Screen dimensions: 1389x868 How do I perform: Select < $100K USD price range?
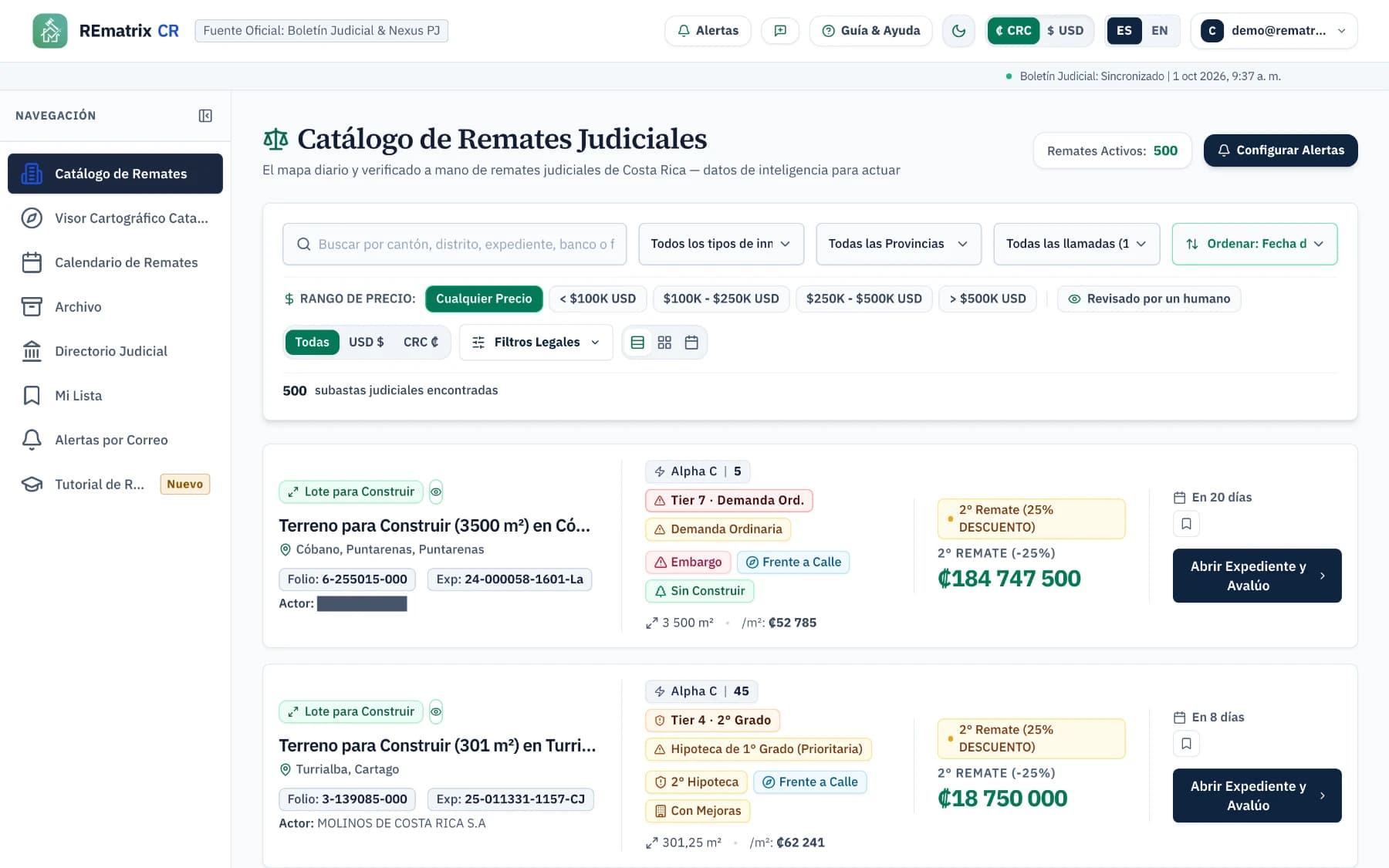click(597, 299)
